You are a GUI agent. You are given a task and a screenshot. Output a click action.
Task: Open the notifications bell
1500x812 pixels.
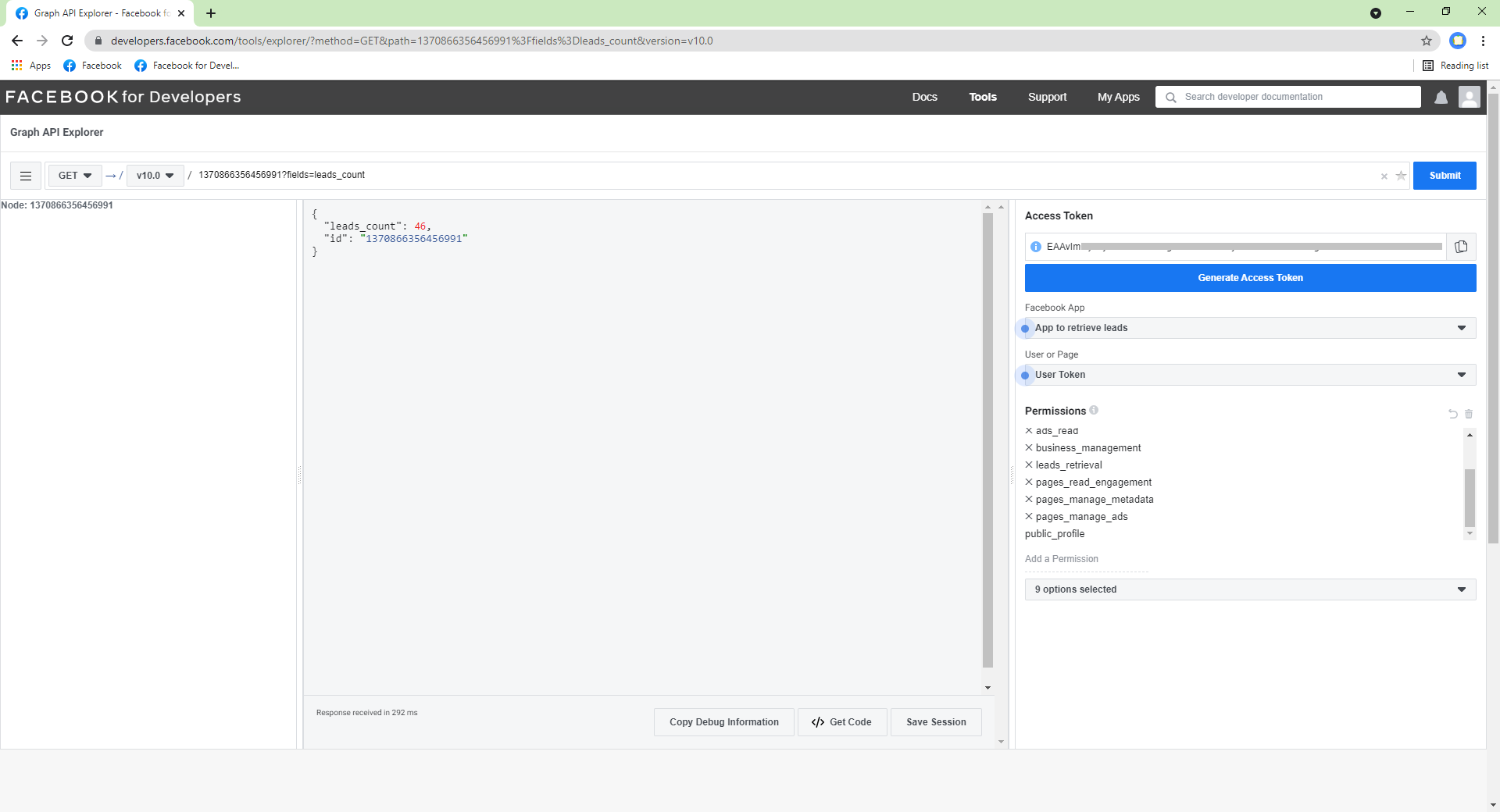point(1441,97)
